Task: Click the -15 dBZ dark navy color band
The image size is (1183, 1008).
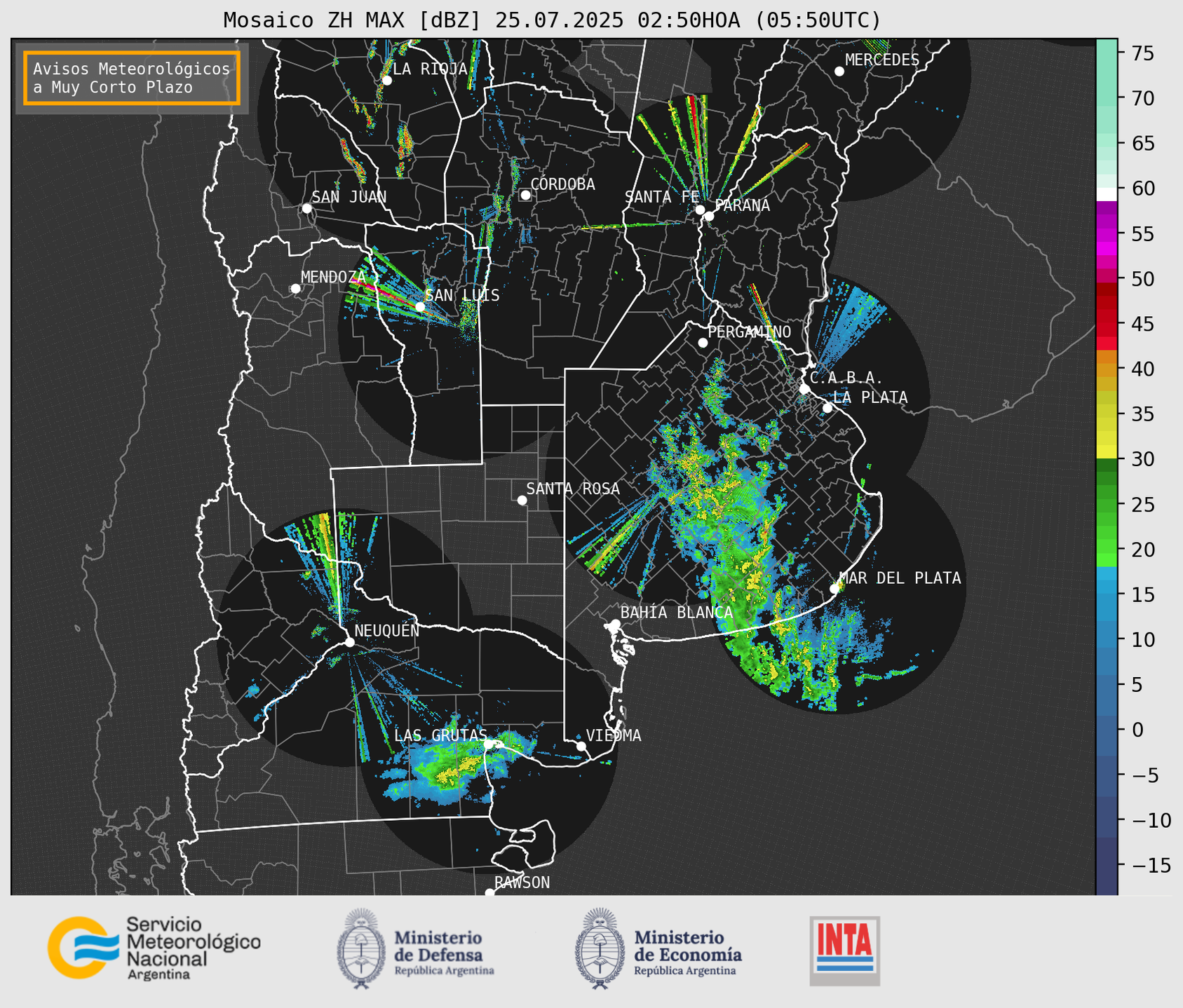Action: click(1107, 866)
